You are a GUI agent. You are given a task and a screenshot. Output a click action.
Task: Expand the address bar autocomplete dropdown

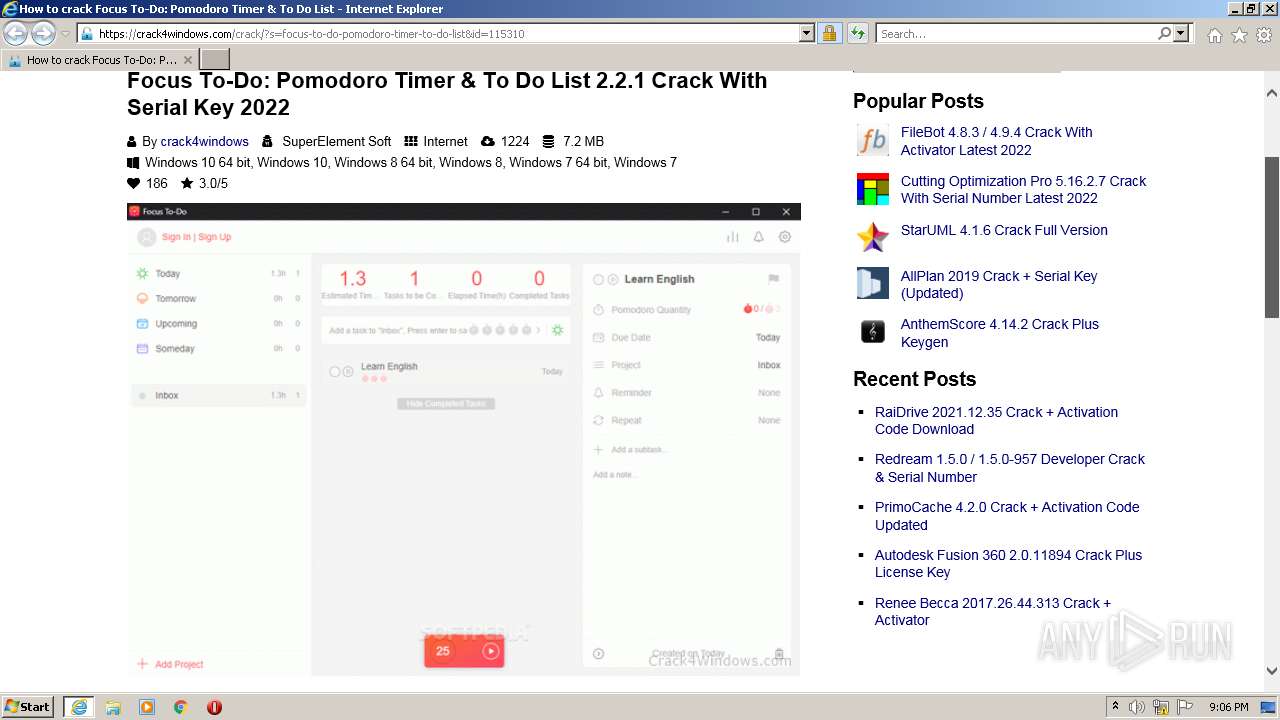tap(807, 33)
